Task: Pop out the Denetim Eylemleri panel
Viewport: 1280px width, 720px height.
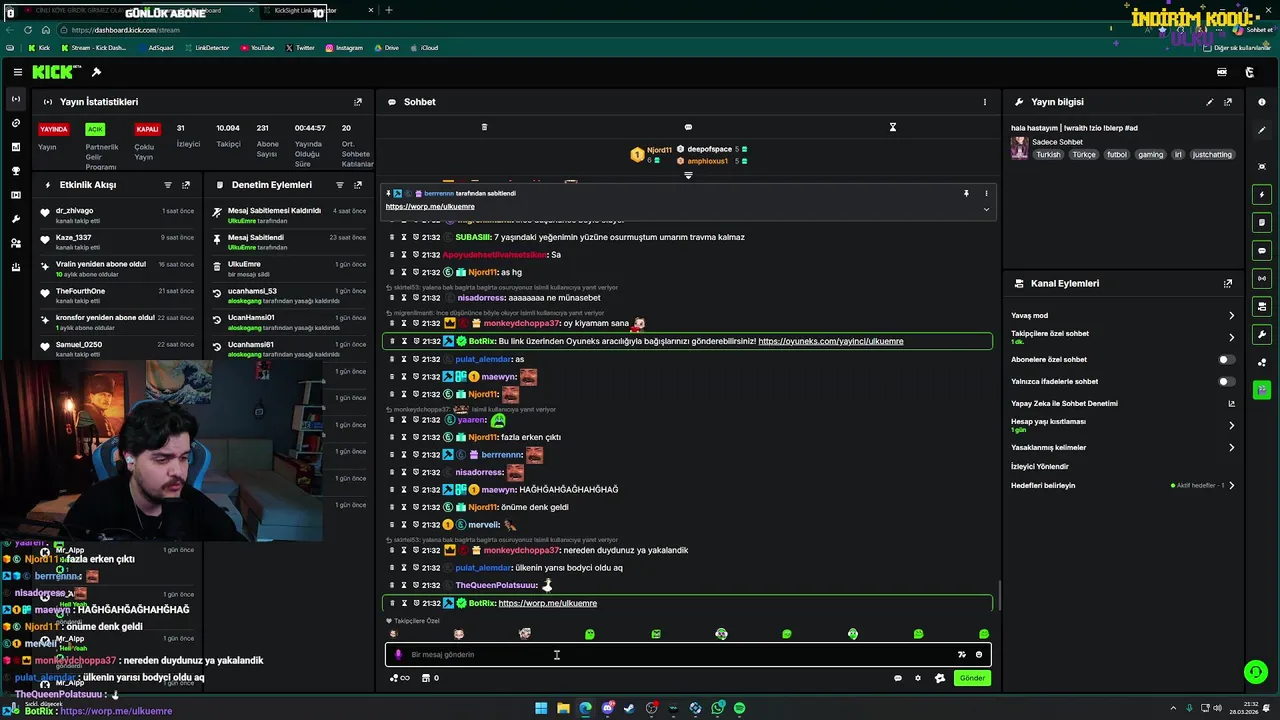Action: (358, 185)
